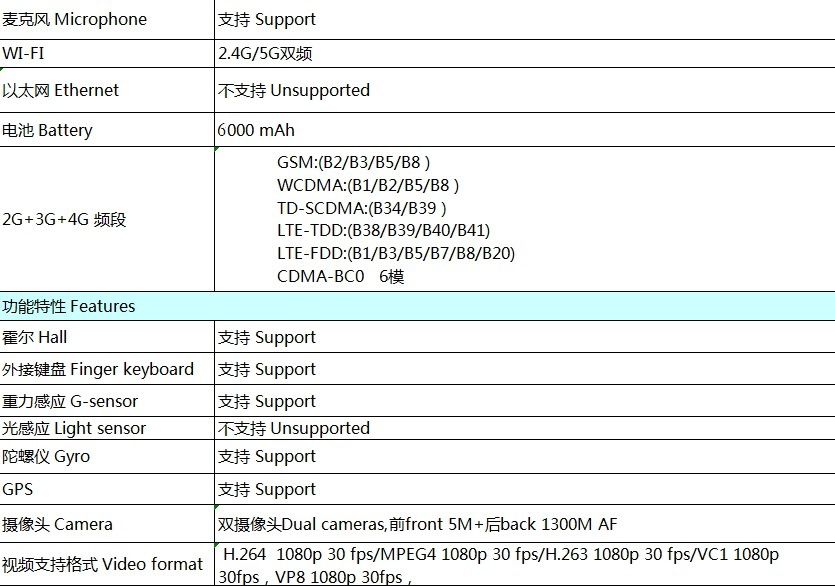Select the WI-FI row label cell
835x586 pixels.
coord(24,54)
